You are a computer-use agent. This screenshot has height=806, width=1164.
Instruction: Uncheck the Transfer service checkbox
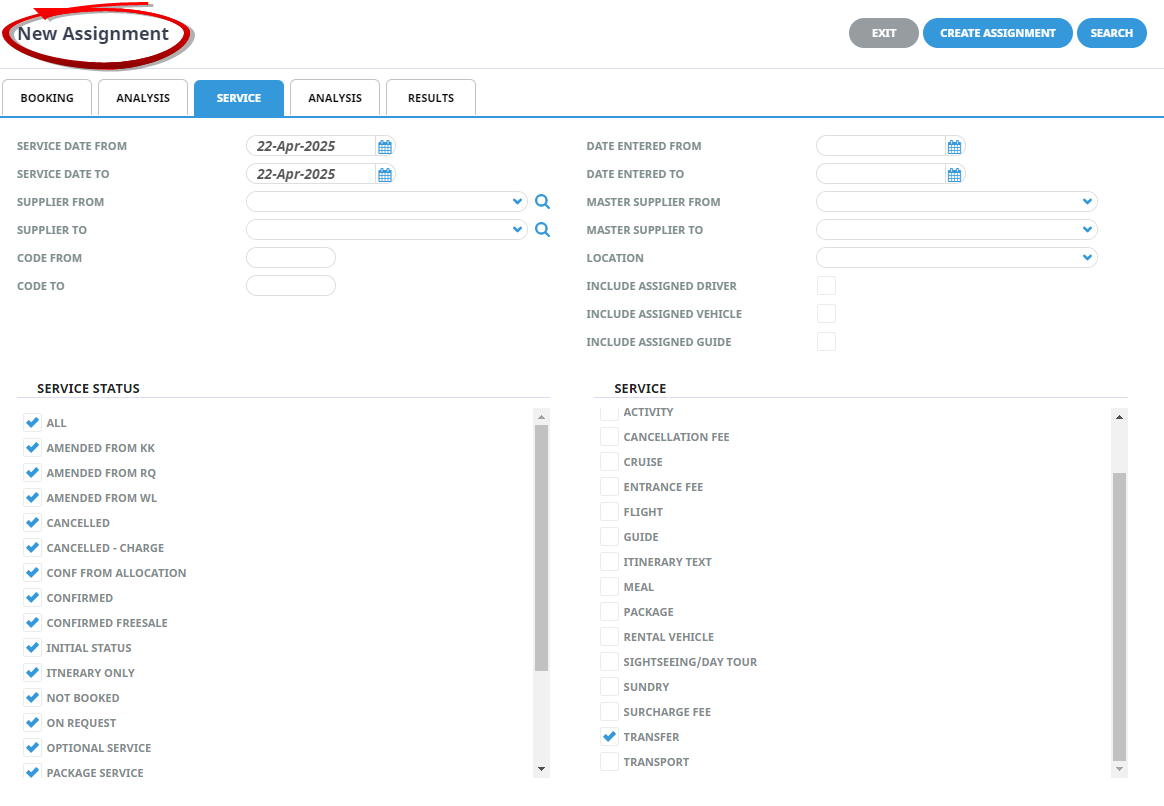pyautogui.click(x=609, y=737)
